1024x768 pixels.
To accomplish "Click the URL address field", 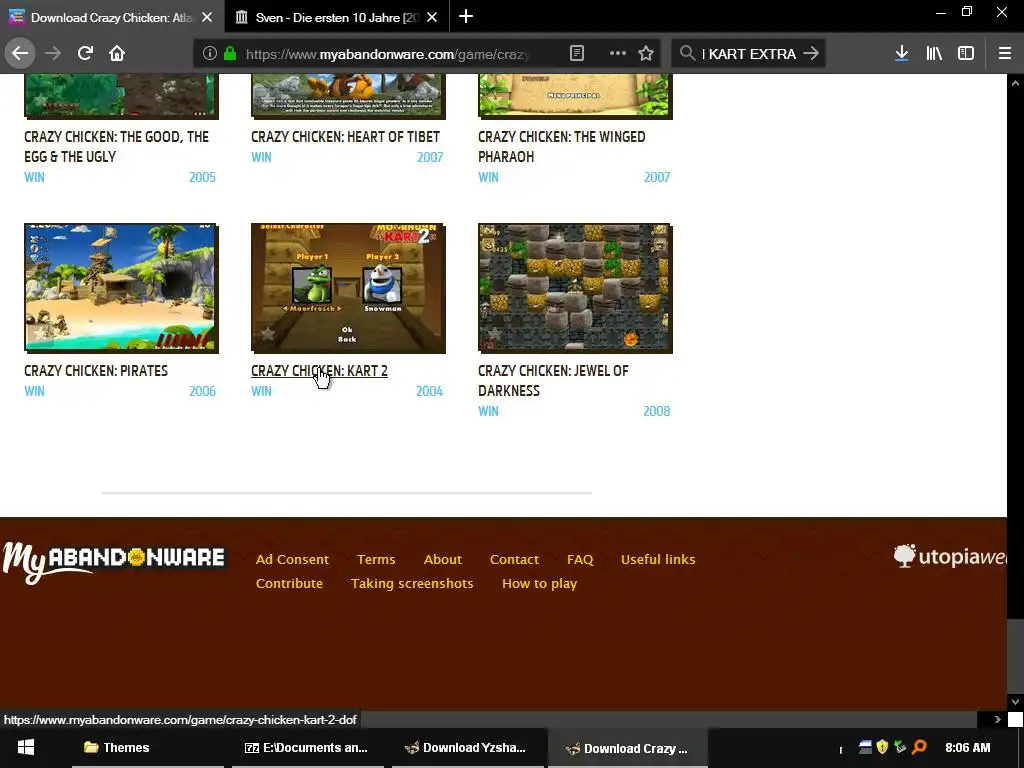I will point(388,54).
